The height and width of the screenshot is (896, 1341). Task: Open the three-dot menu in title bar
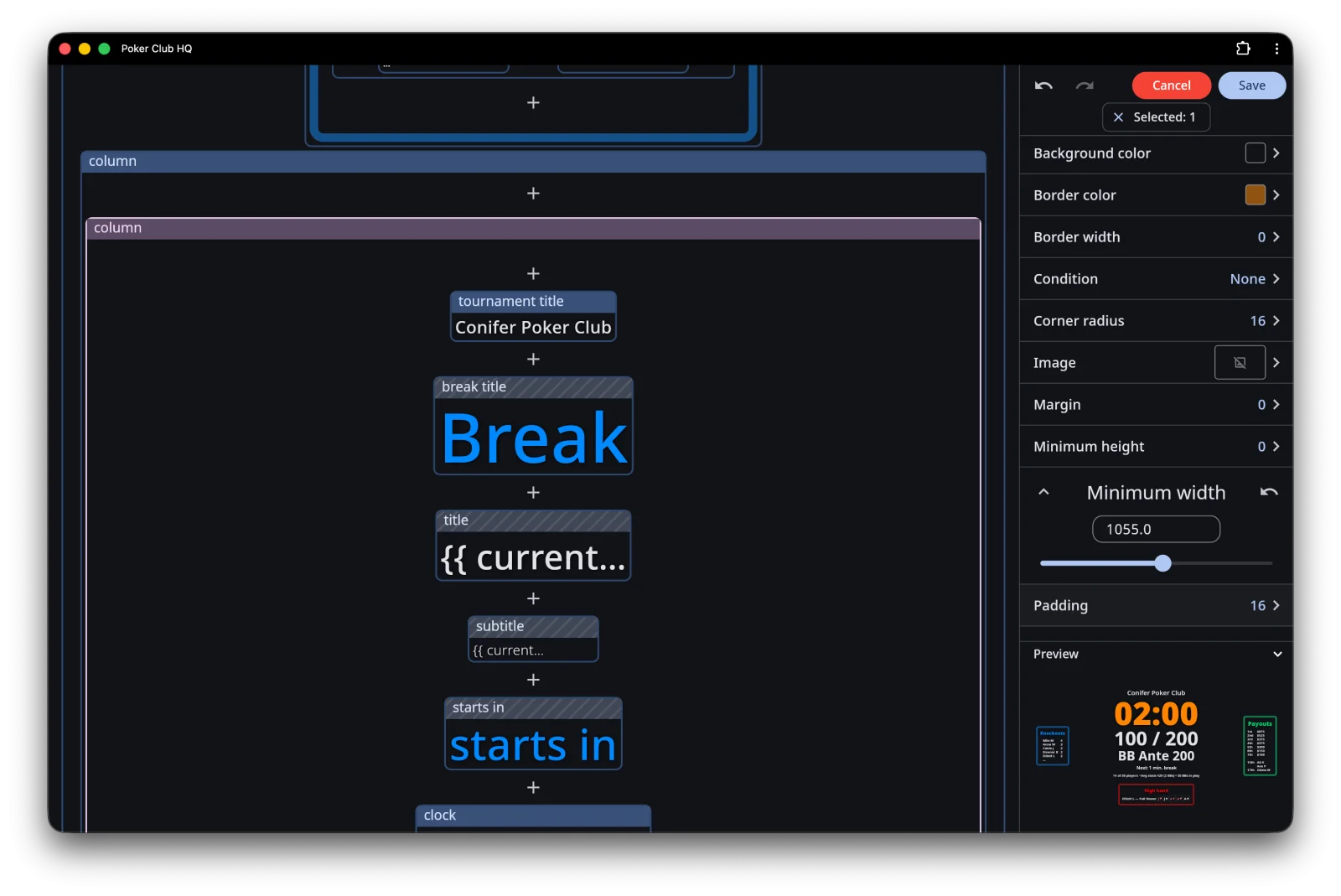pyautogui.click(x=1276, y=49)
